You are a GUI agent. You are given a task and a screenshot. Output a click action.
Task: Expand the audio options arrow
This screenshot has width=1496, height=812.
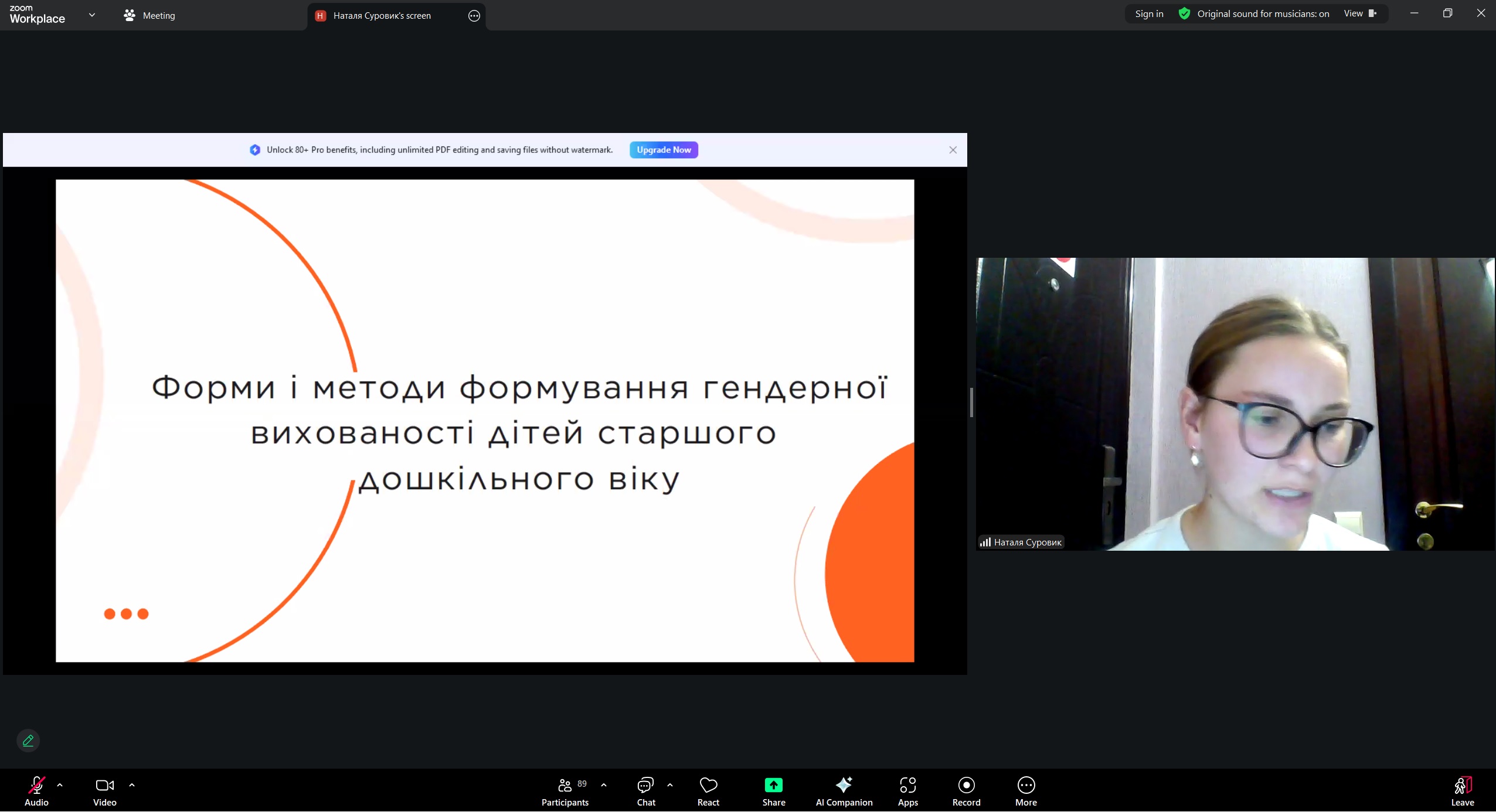[60, 785]
